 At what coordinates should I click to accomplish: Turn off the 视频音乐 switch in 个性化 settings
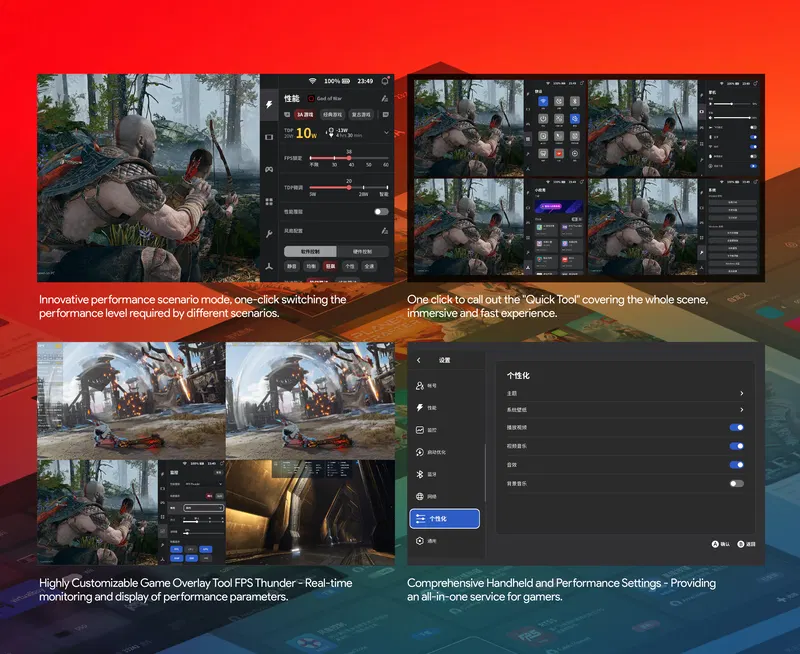tap(736, 446)
